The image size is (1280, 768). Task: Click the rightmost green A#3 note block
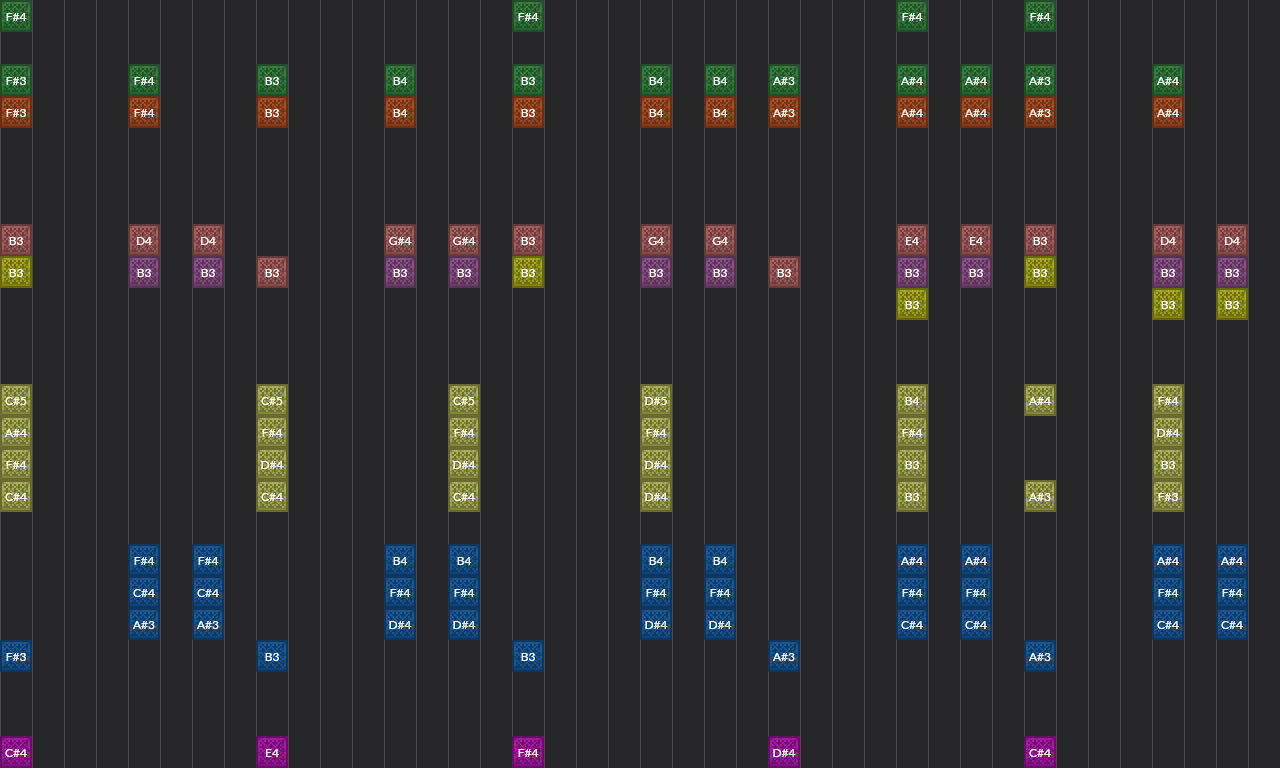(x=1040, y=80)
